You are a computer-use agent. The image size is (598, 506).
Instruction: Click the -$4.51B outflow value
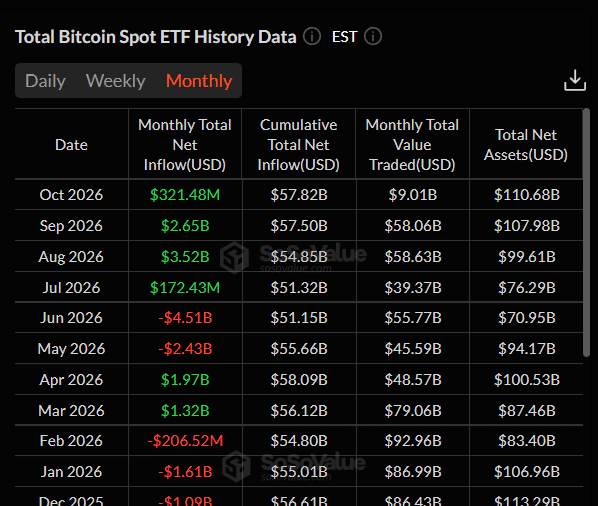(185, 318)
